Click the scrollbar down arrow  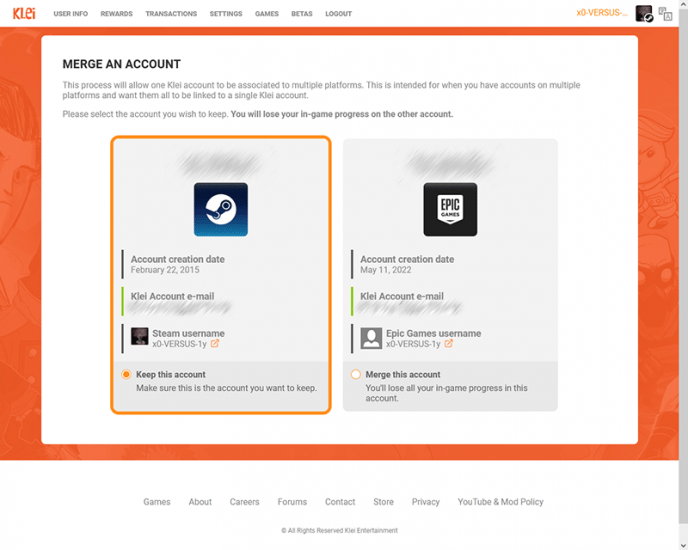(684, 546)
